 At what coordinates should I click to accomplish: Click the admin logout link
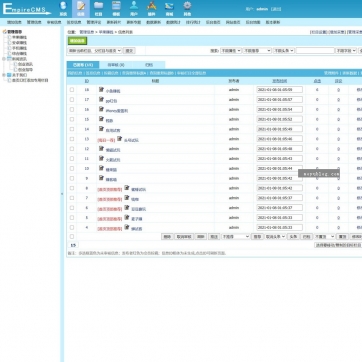(x=276, y=9)
